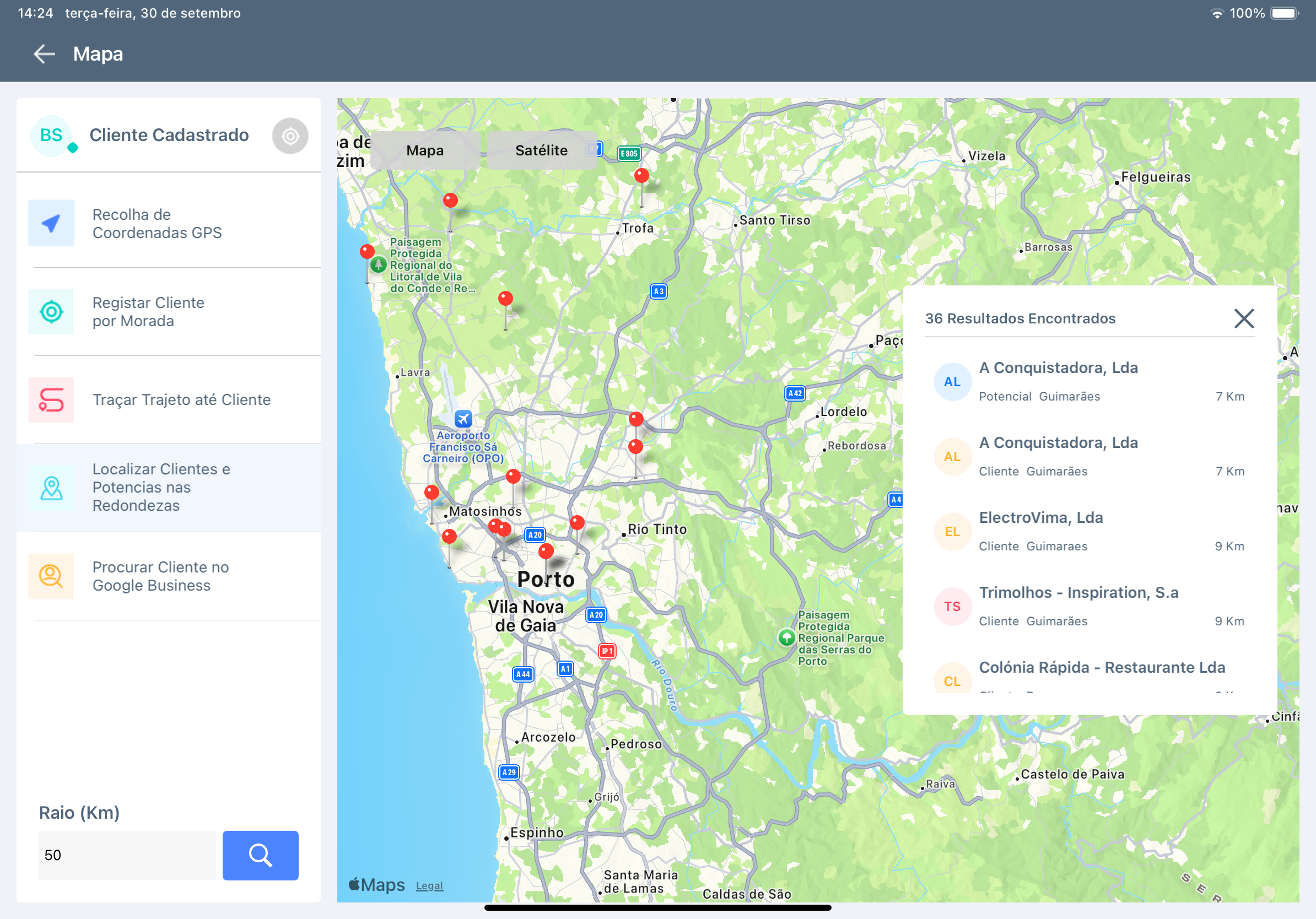Focus the Raio (Km) input field

[127, 855]
